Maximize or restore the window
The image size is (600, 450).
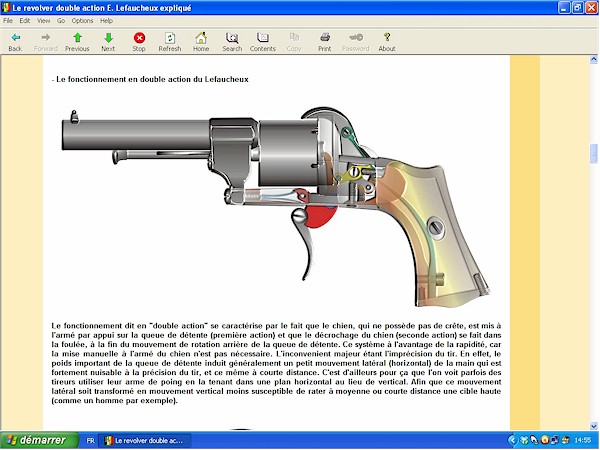[x=578, y=8]
